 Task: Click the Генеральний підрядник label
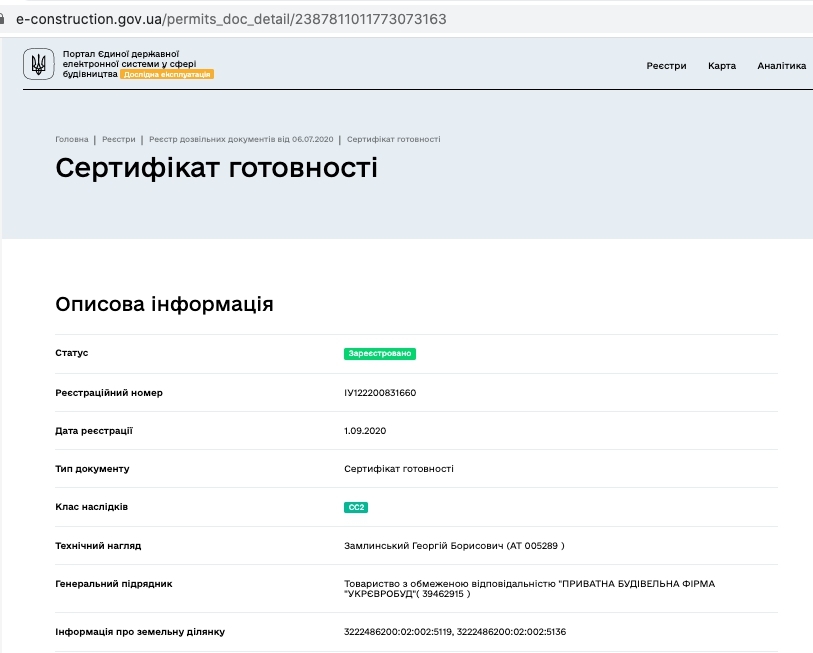point(114,583)
